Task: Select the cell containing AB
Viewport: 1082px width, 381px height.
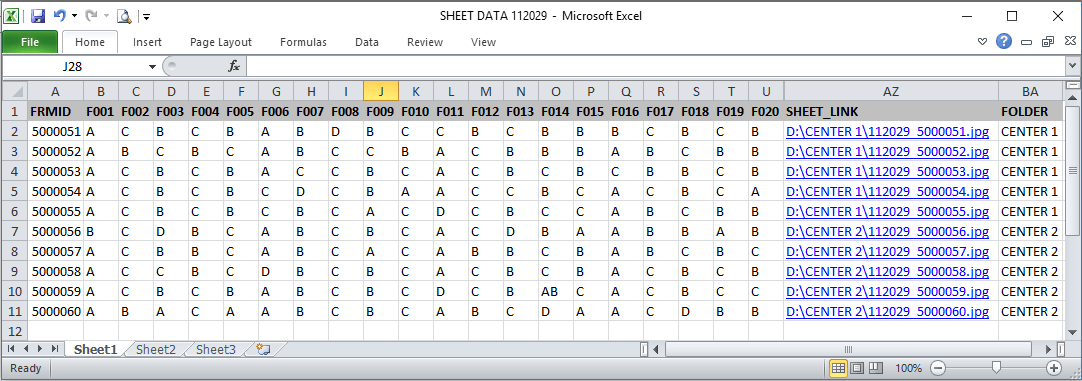Action: pos(555,291)
